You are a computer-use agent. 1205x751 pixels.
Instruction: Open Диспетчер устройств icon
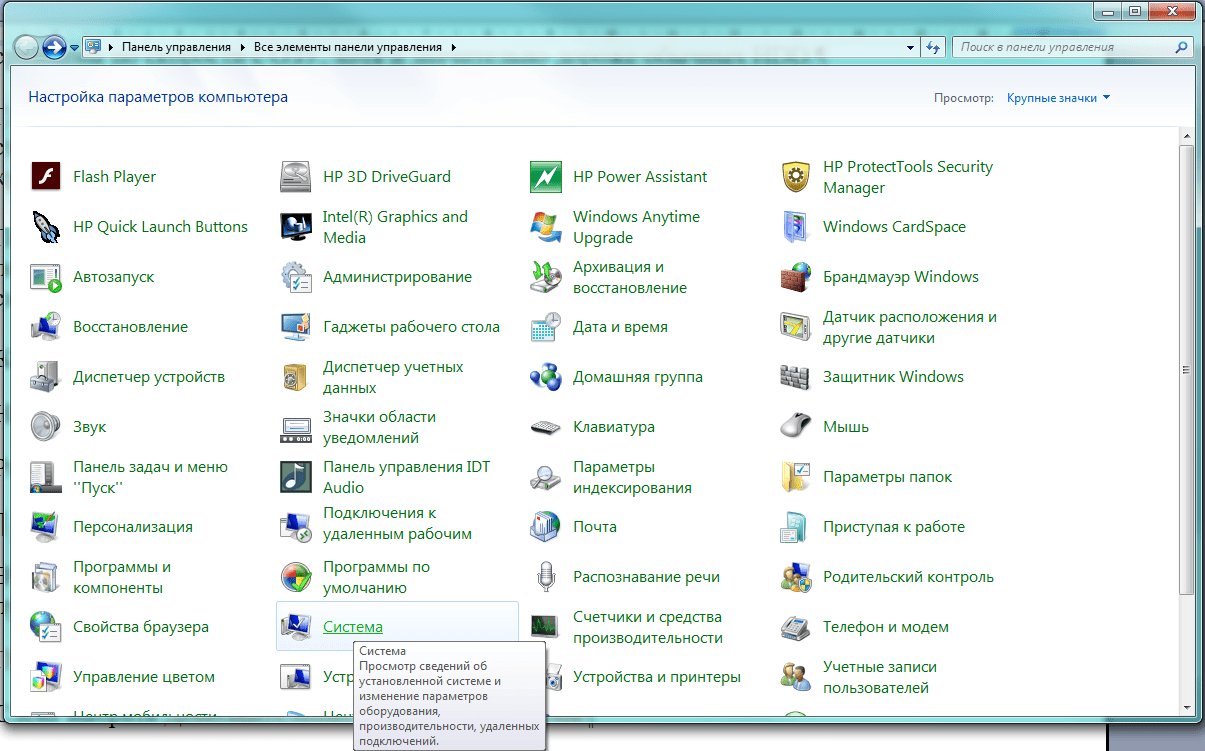[x=45, y=377]
